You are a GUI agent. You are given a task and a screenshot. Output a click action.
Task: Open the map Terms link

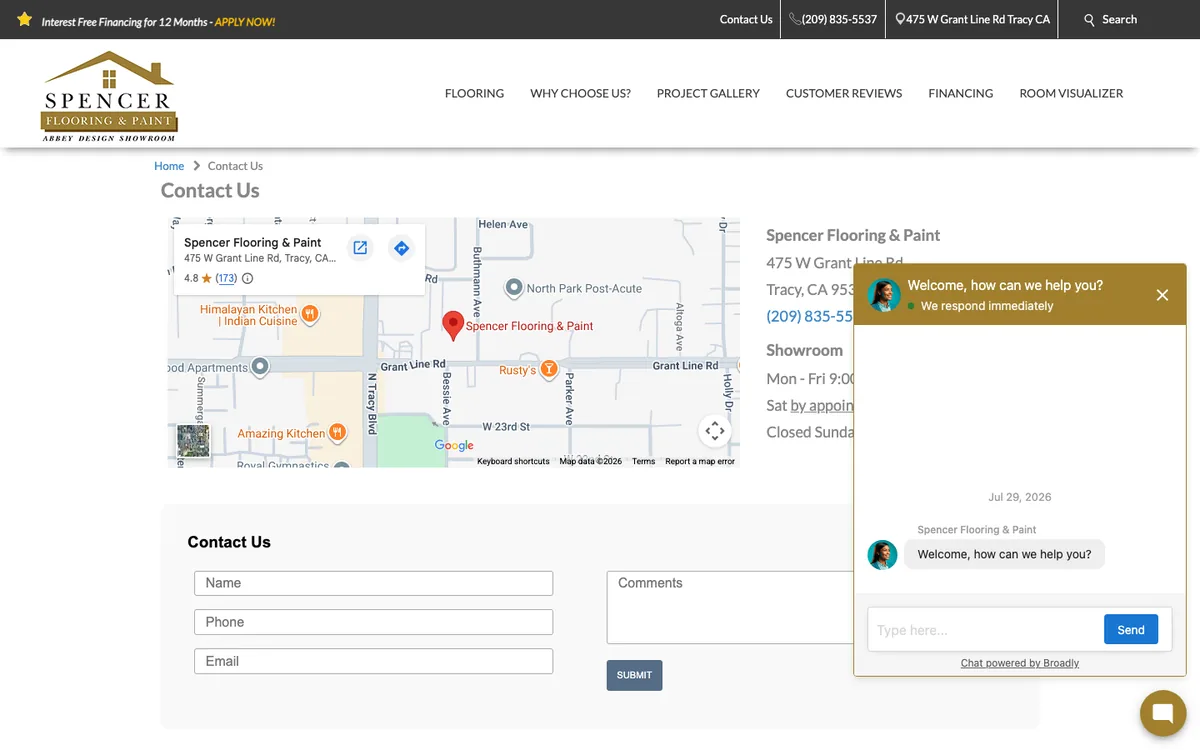(643, 461)
